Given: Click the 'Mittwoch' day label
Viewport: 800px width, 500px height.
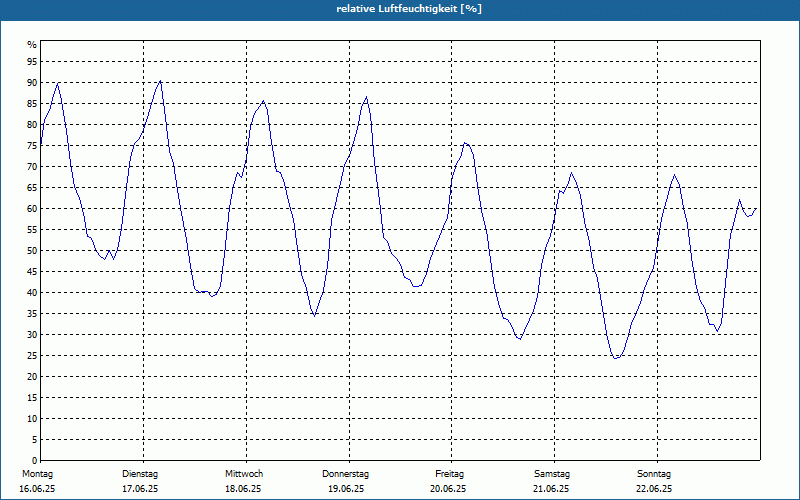Looking at the screenshot, I should (244, 474).
